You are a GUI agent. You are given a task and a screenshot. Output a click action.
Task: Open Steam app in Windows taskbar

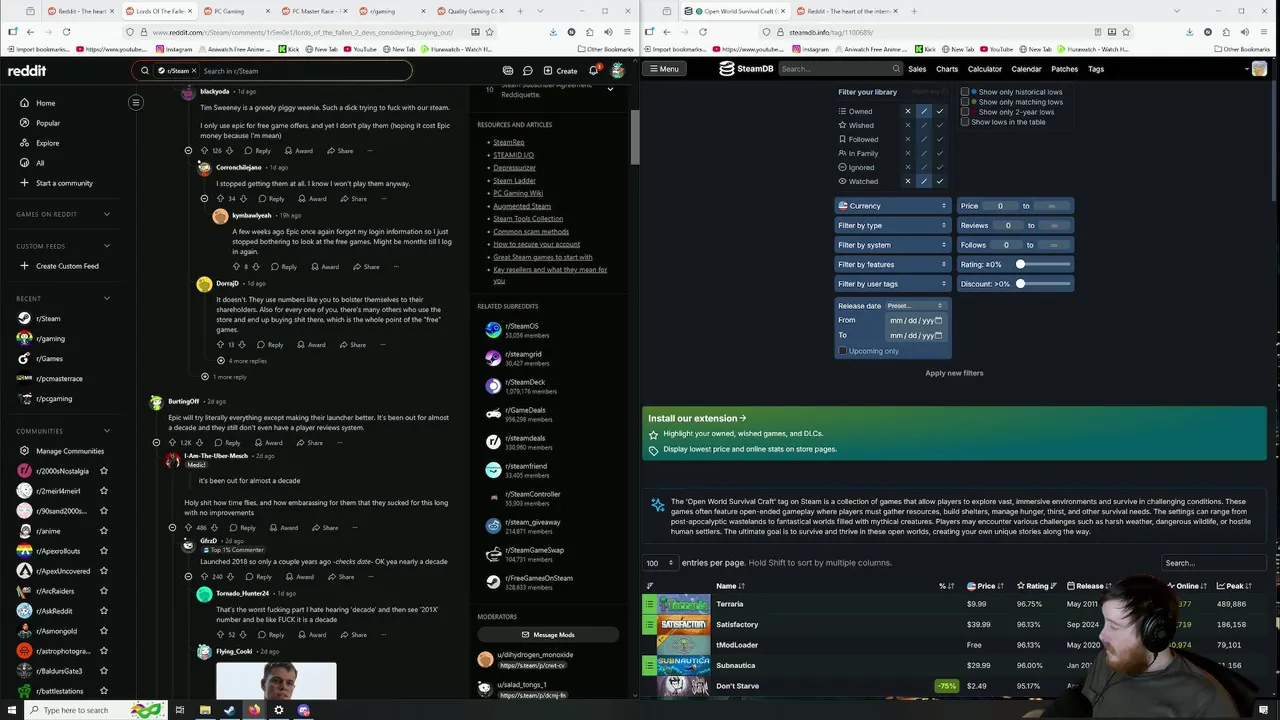coord(229,710)
